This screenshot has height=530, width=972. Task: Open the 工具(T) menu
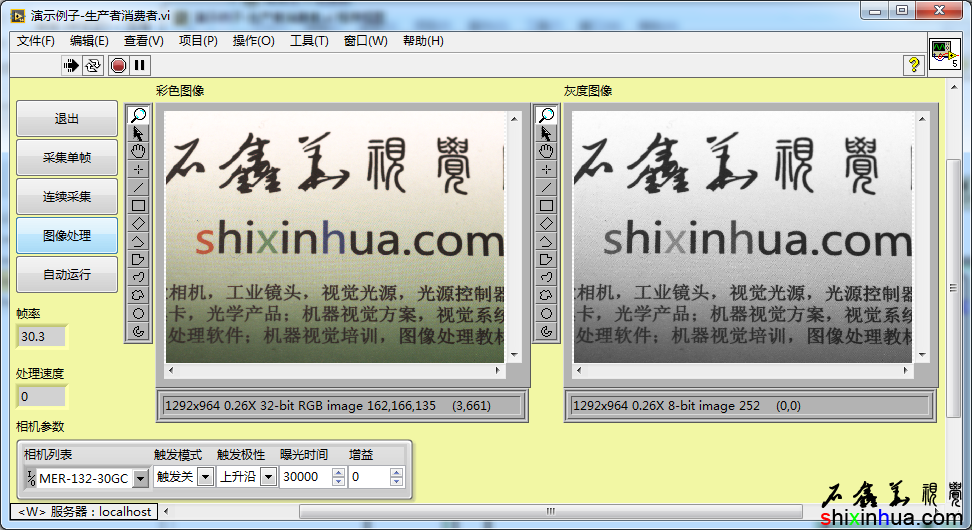tap(309, 41)
